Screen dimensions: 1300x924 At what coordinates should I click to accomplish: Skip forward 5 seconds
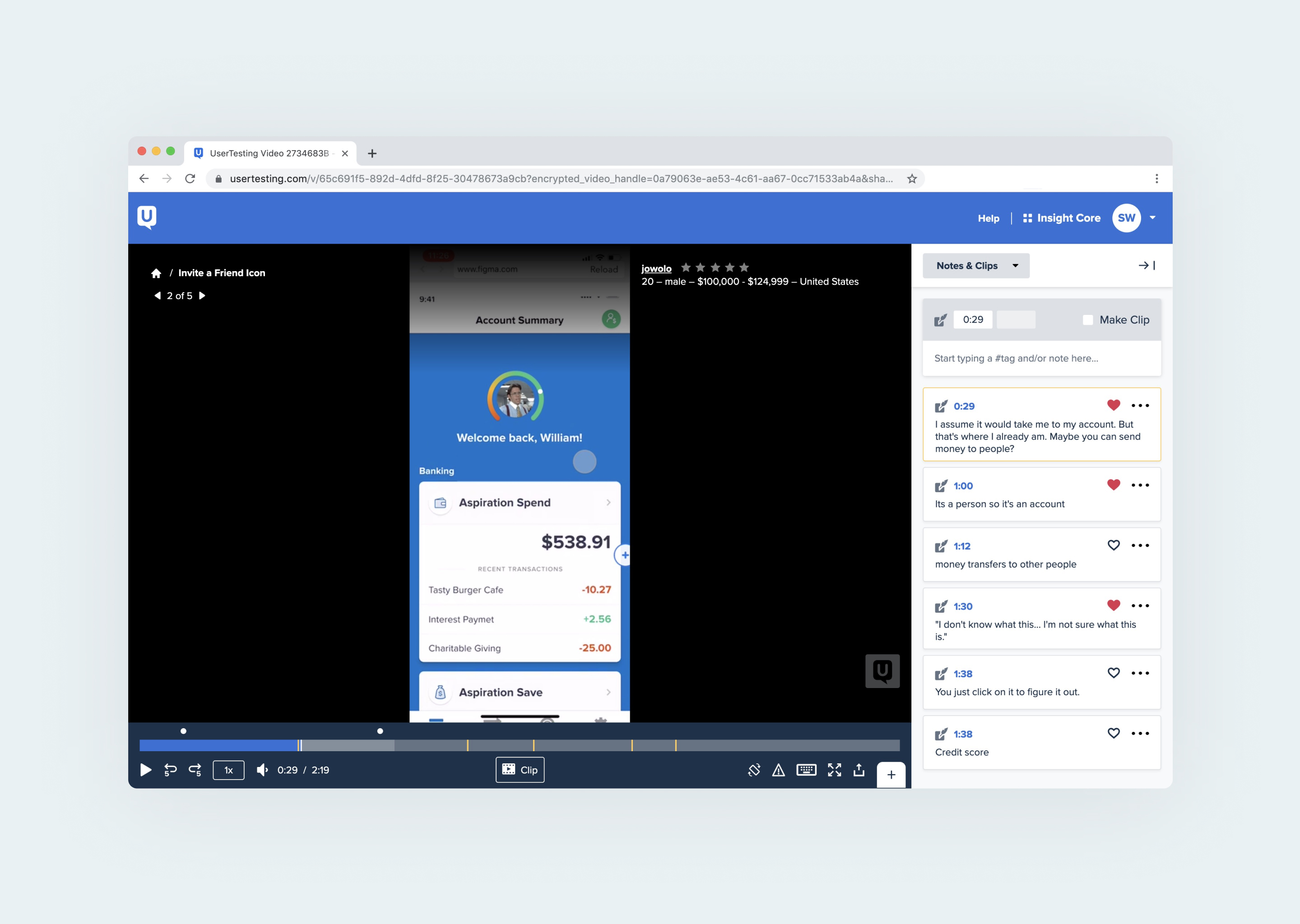pos(195,770)
